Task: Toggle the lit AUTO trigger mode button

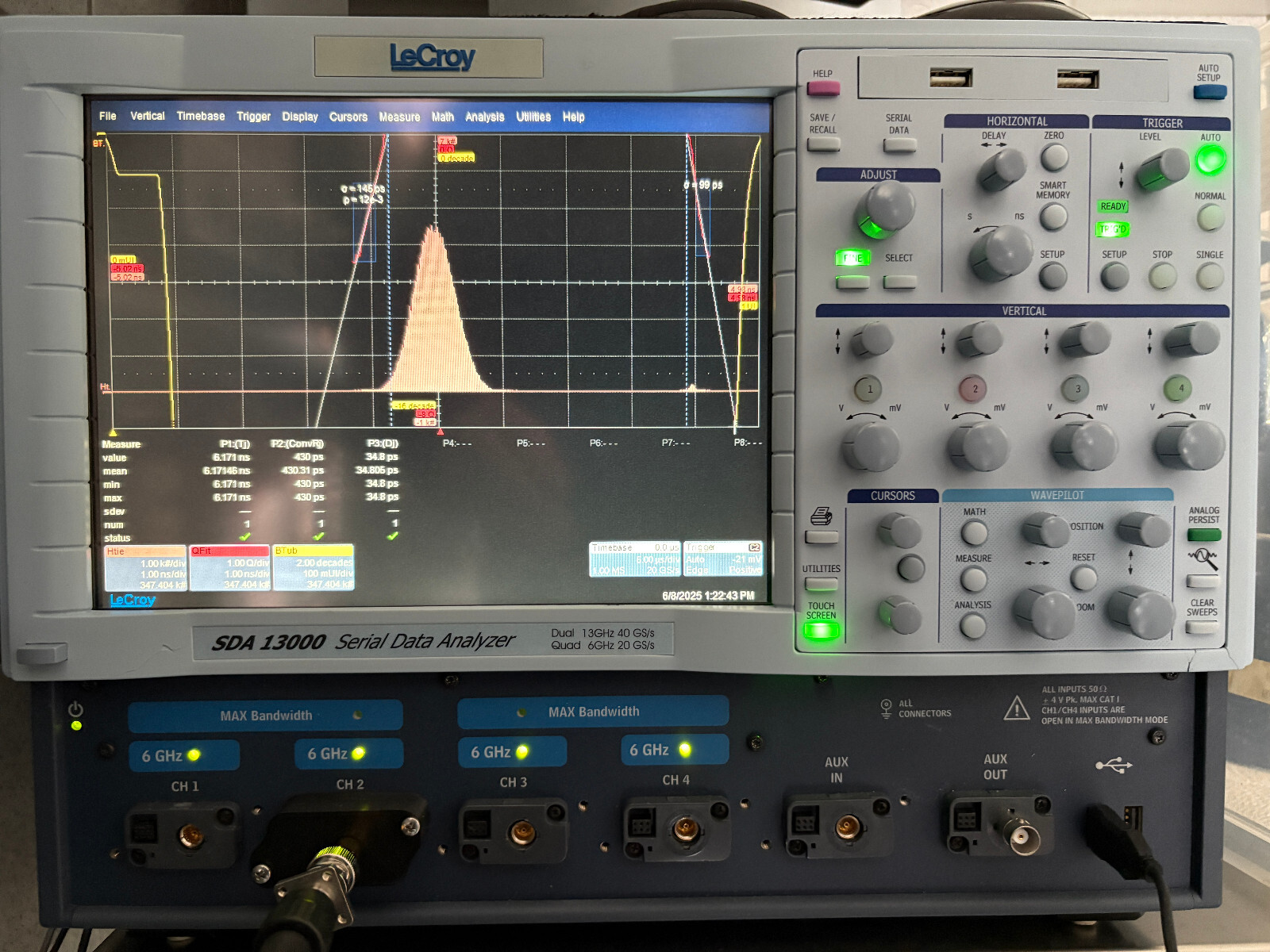Action: tap(1210, 161)
